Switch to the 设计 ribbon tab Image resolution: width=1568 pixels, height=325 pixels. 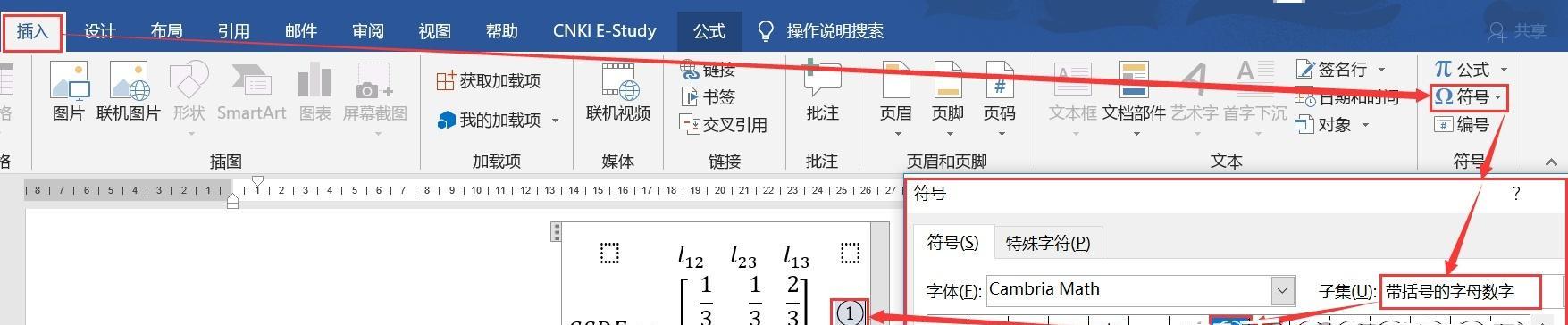pyautogui.click(x=100, y=31)
